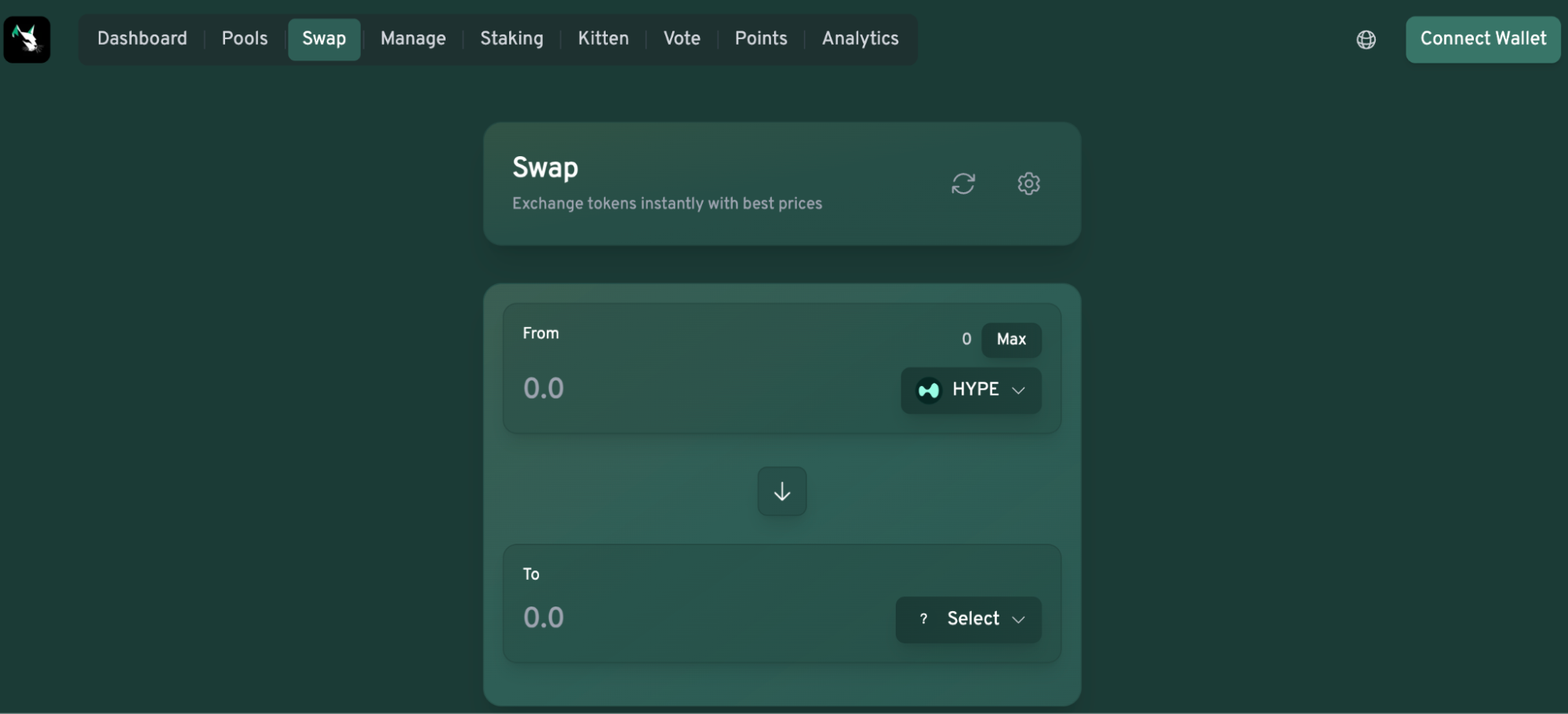Go to the Dashboard tab
Viewport: 1568px width, 714px height.
coord(142,38)
